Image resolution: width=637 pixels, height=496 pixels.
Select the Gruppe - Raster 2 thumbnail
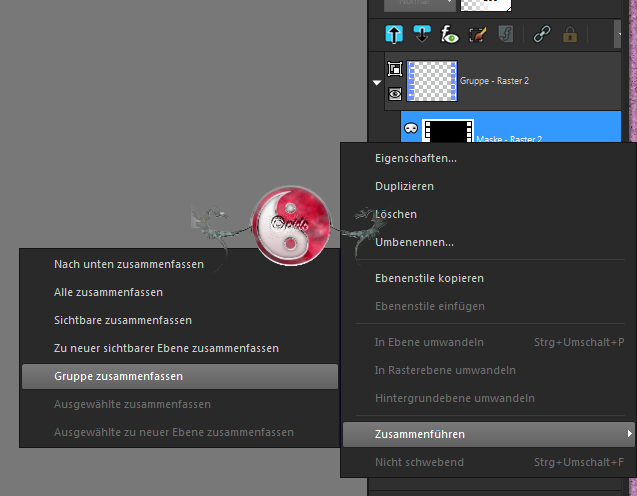(432, 80)
